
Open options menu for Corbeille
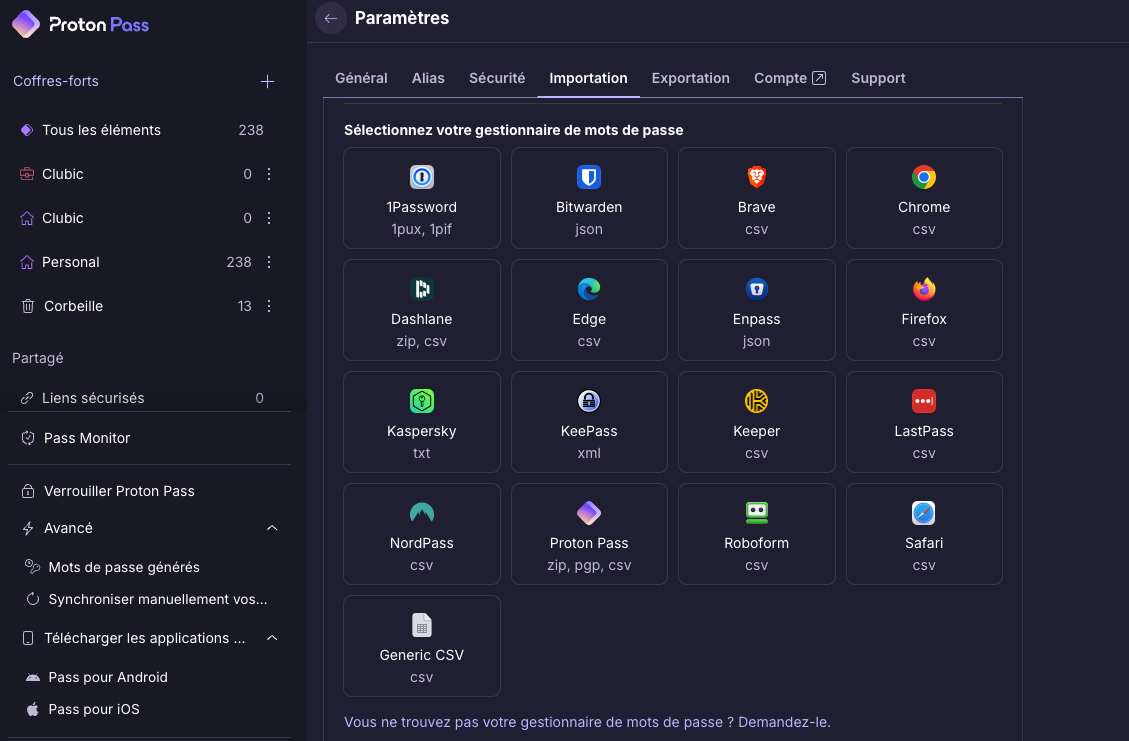(x=269, y=306)
